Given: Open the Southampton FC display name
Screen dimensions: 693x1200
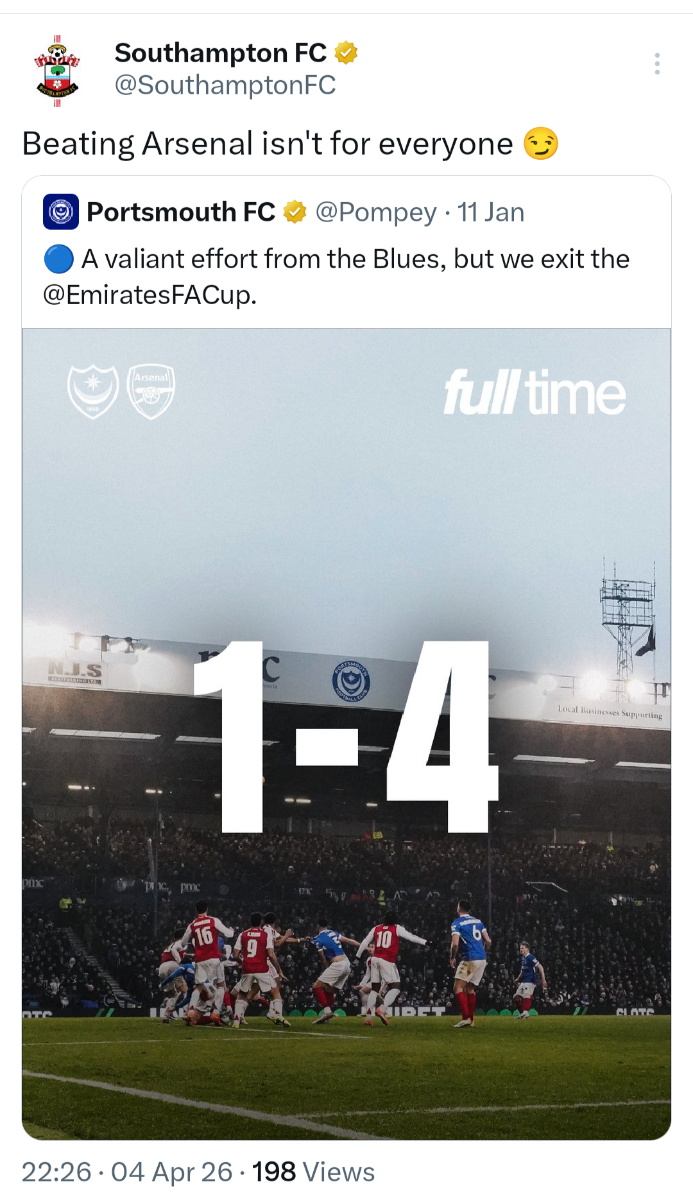Looking at the screenshot, I should pos(221,53).
